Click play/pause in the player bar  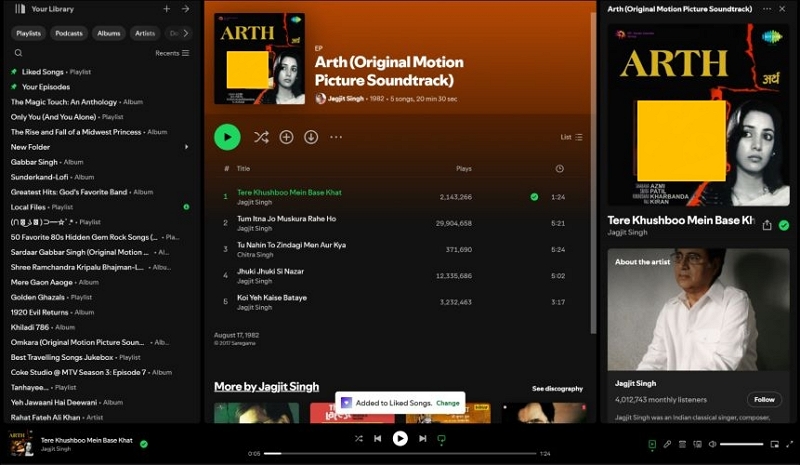pyautogui.click(x=400, y=438)
